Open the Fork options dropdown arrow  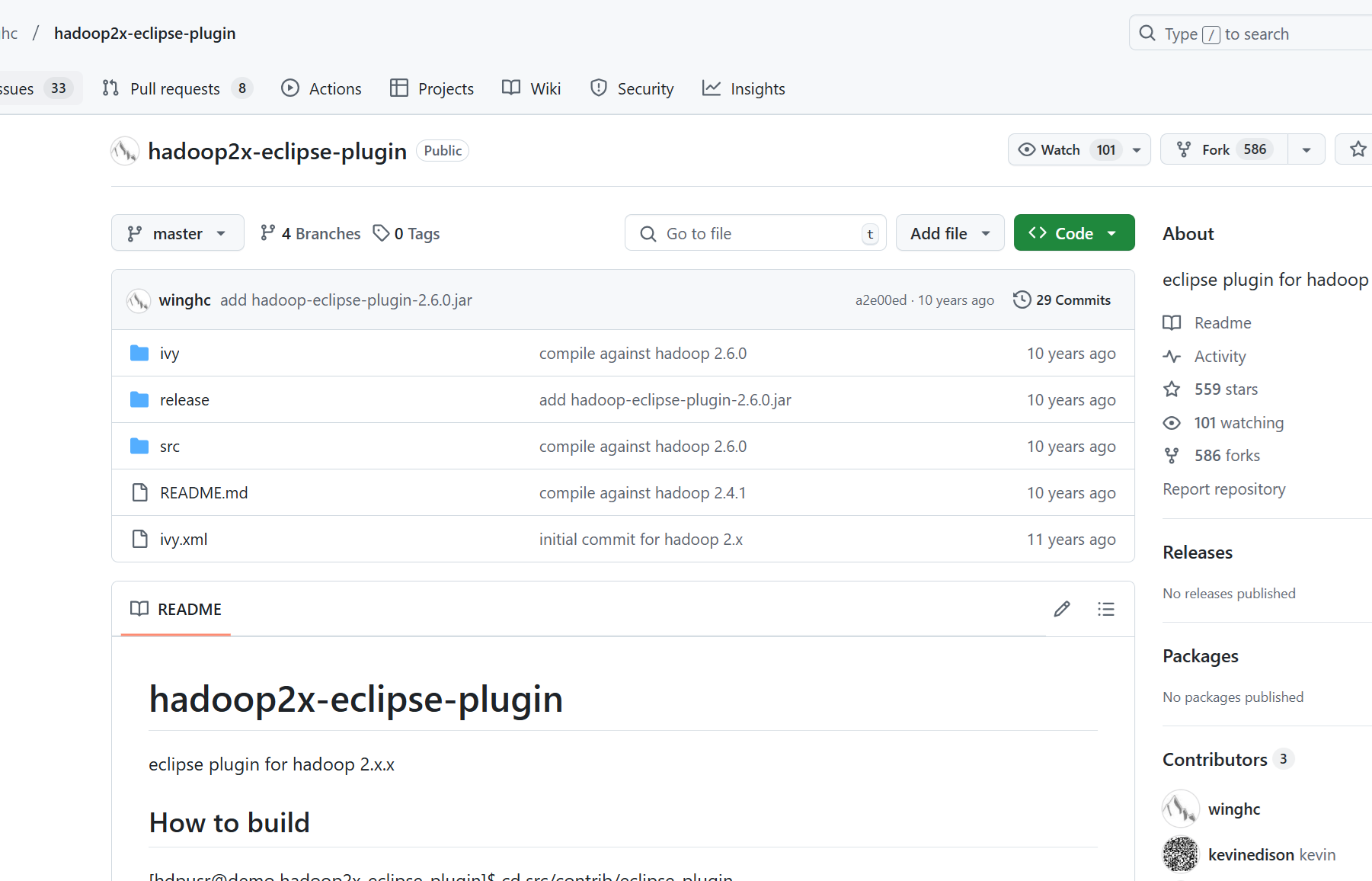click(1306, 149)
